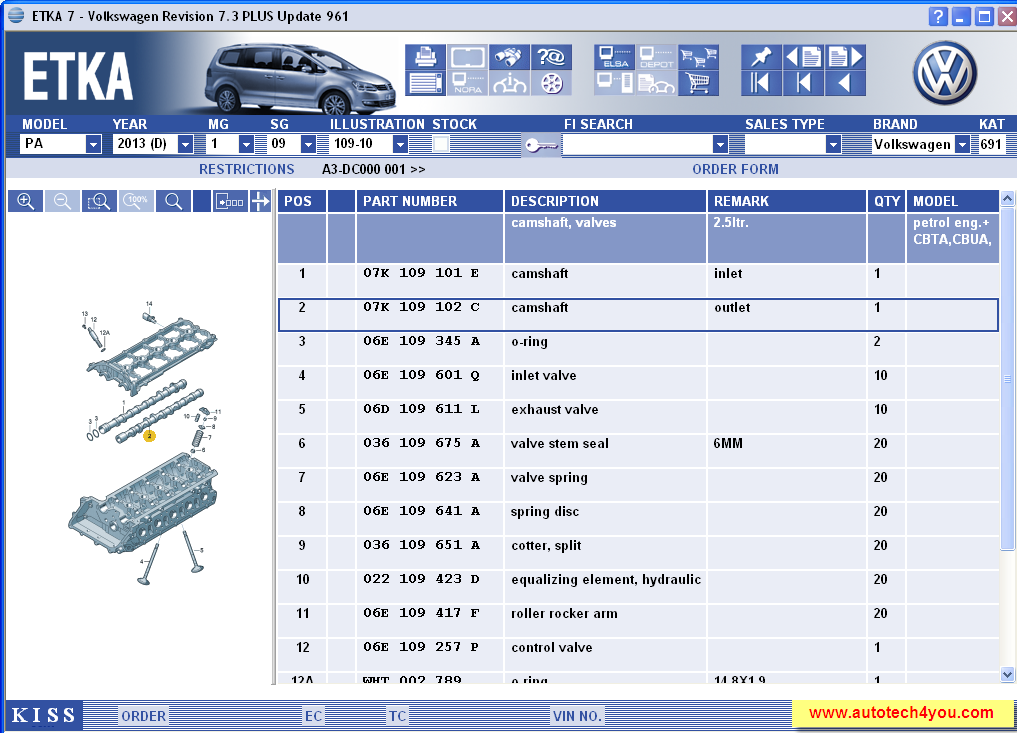The height and width of the screenshot is (733, 1017).
Task: Go to previous page document icon
Action: coord(803,57)
